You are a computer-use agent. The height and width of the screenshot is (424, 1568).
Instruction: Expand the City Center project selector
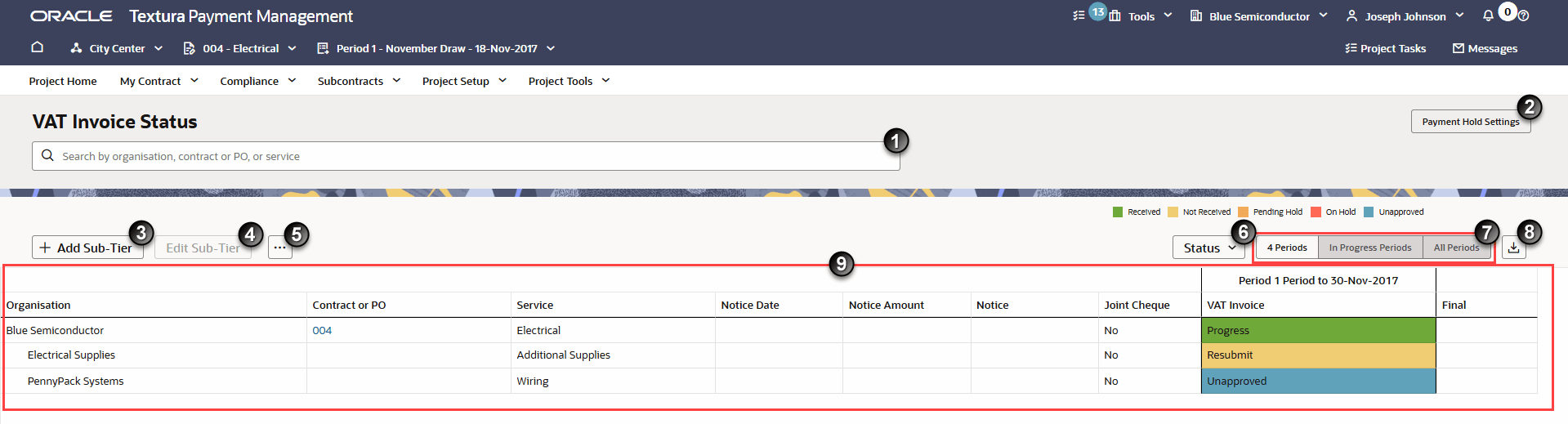tap(158, 48)
